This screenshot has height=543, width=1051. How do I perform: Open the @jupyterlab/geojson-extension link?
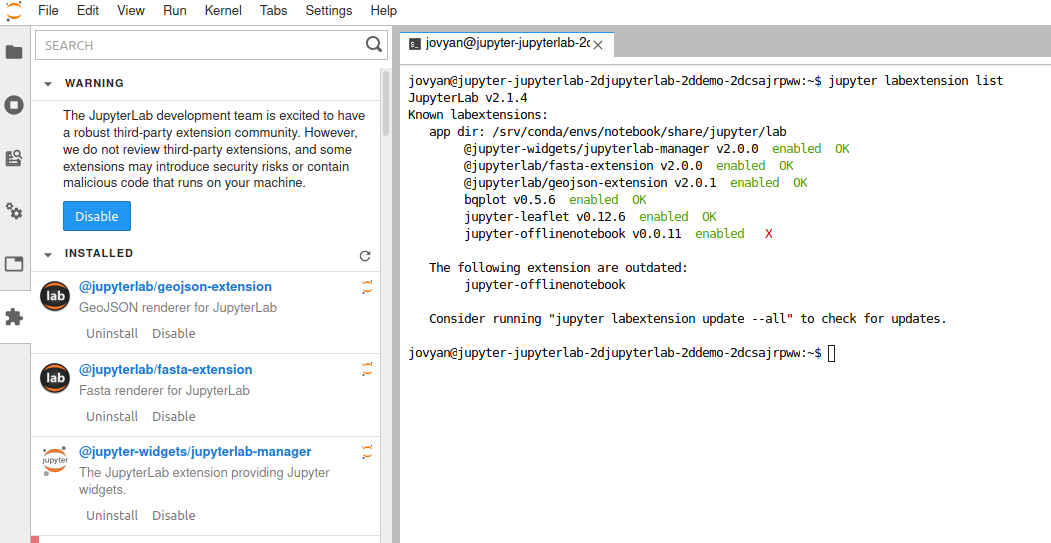pos(176,286)
